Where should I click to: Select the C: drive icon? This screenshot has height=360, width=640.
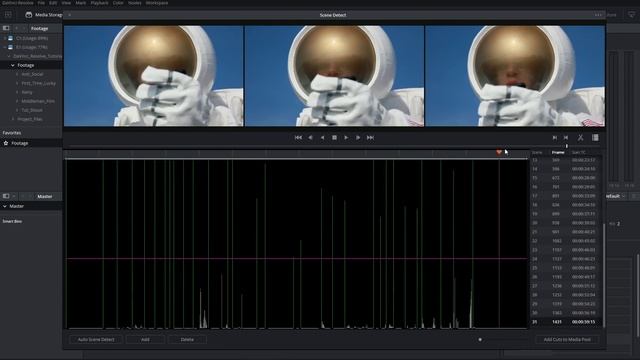point(11,38)
